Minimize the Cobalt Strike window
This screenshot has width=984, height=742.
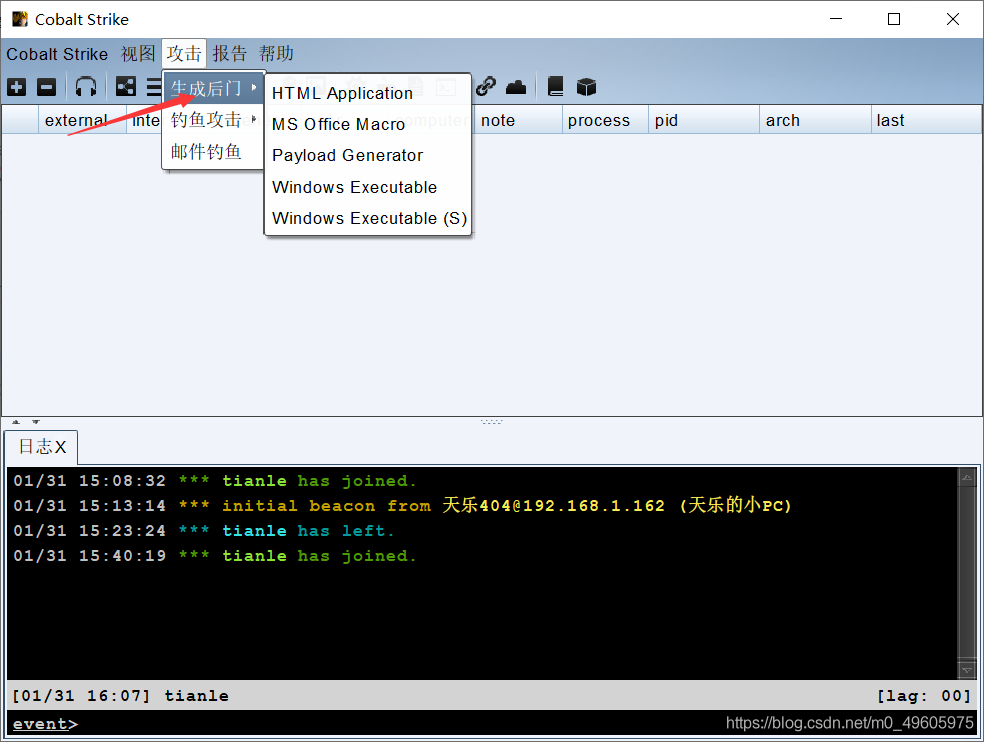tap(836, 19)
